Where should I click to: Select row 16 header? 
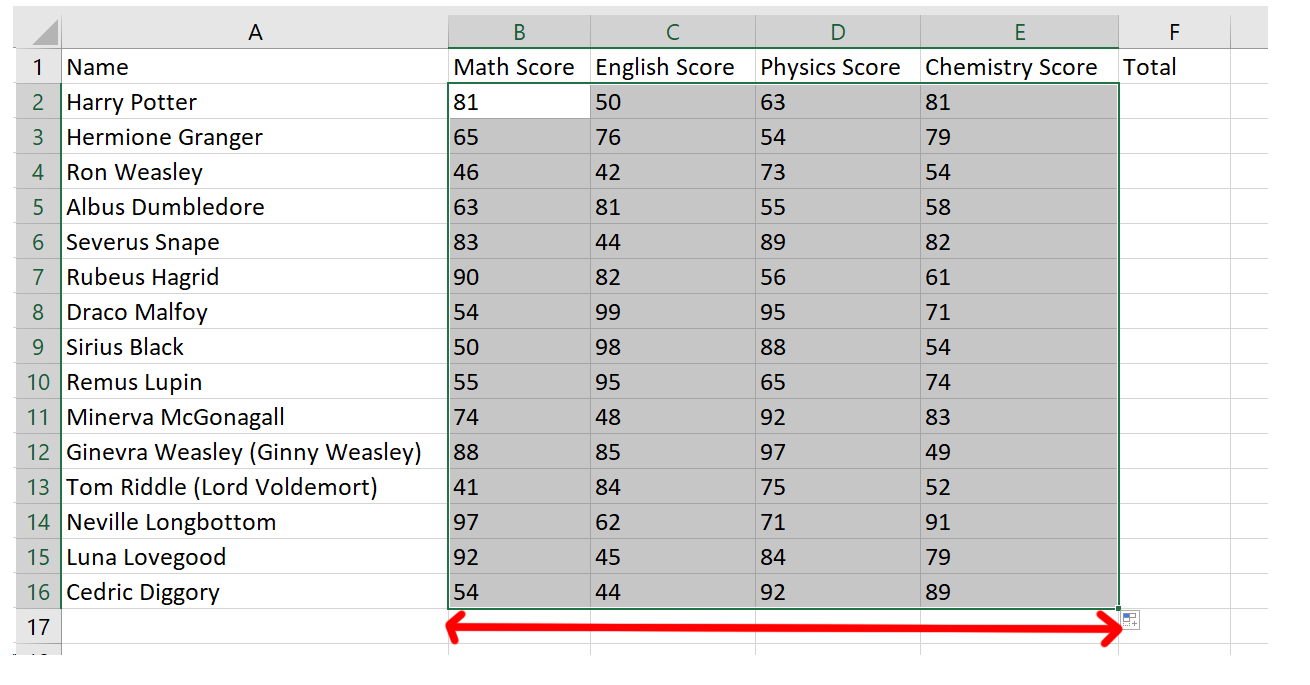(x=38, y=592)
